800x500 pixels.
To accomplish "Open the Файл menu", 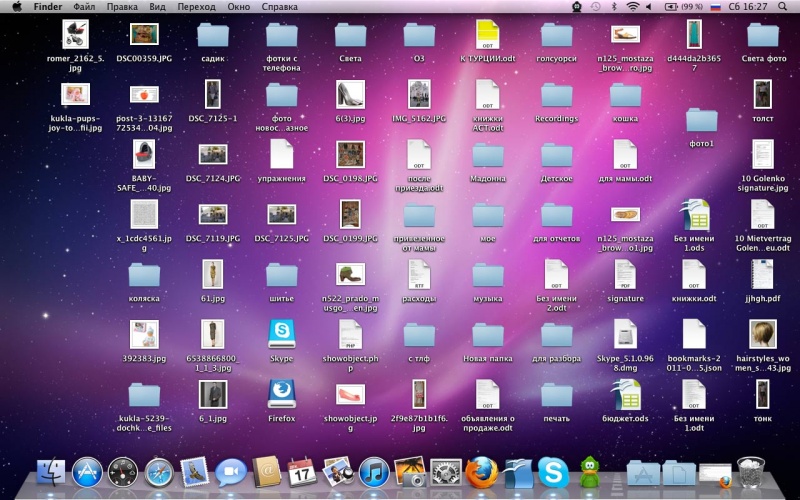I will (84, 7).
